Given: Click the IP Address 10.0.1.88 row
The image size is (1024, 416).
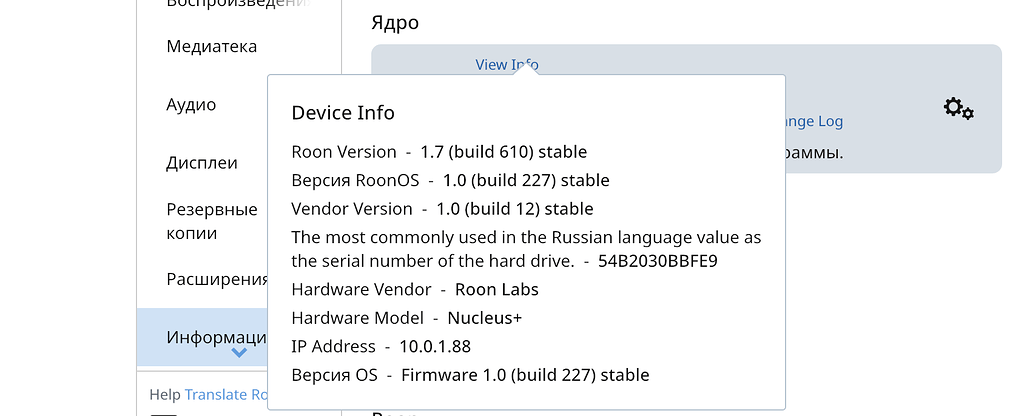Looking at the screenshot, I should (381, 346).
